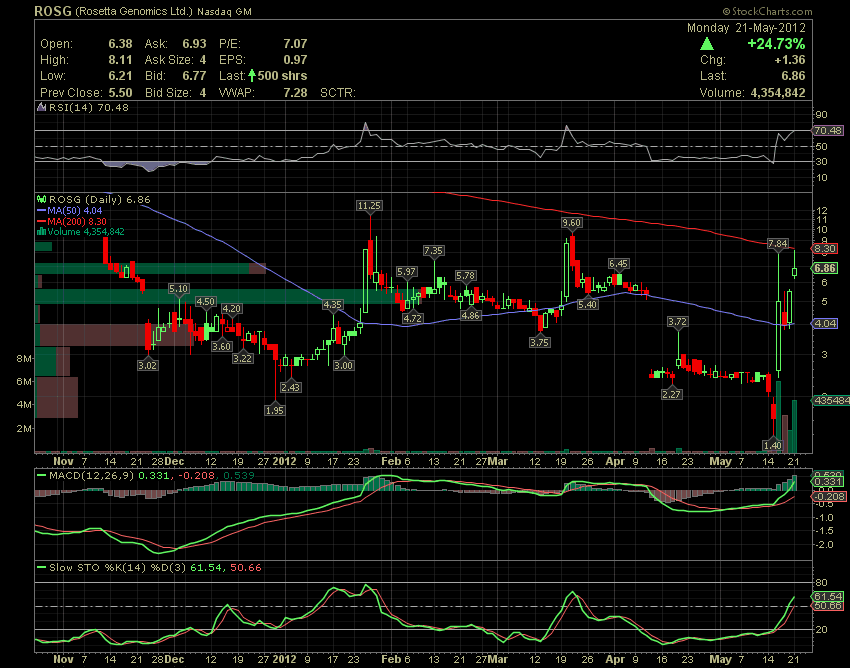Click the Slow STO %K(14) %D(3) label

118,568
